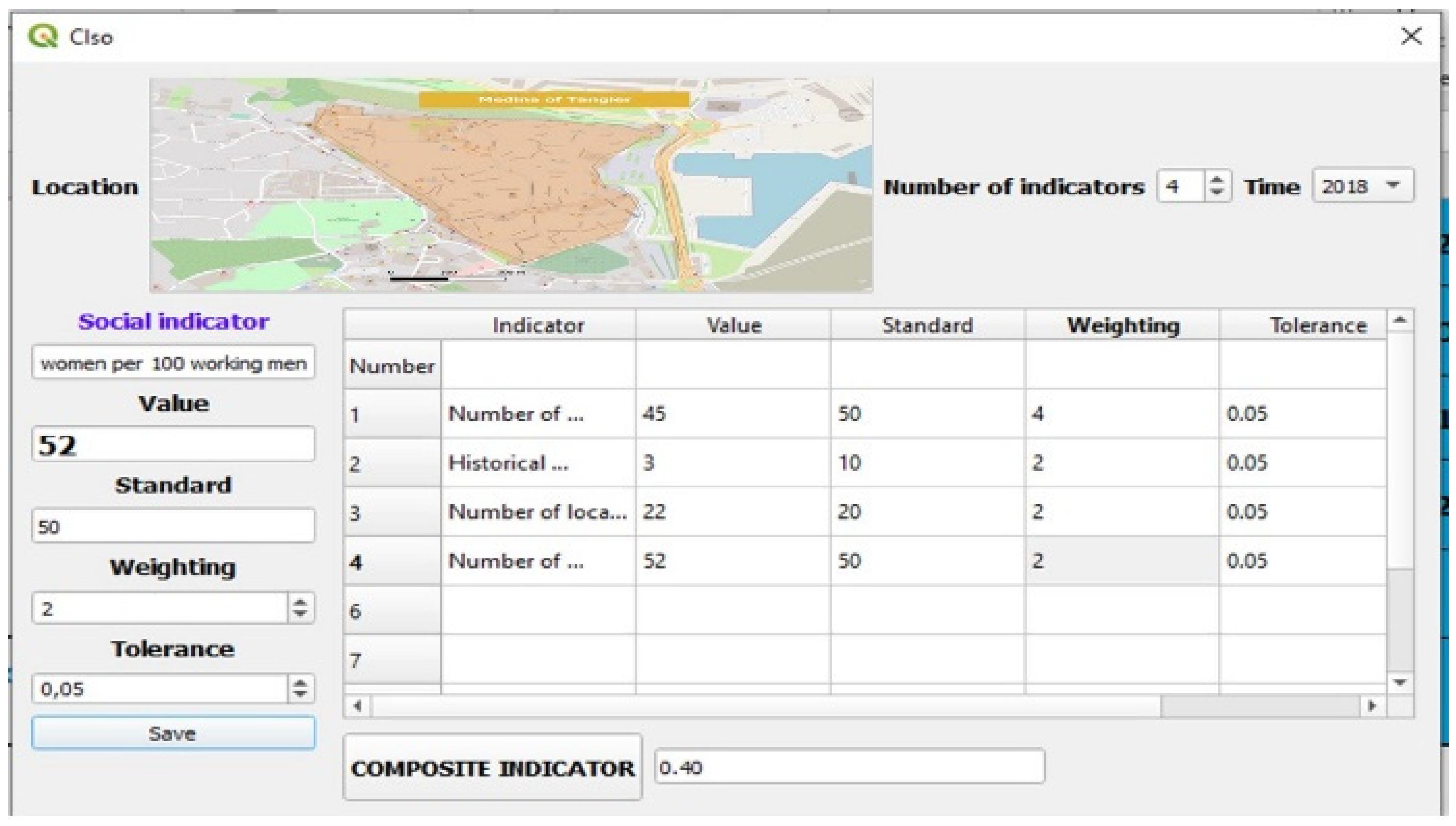
Task: Click the Social indicator name field
Action: click(173, 363)
